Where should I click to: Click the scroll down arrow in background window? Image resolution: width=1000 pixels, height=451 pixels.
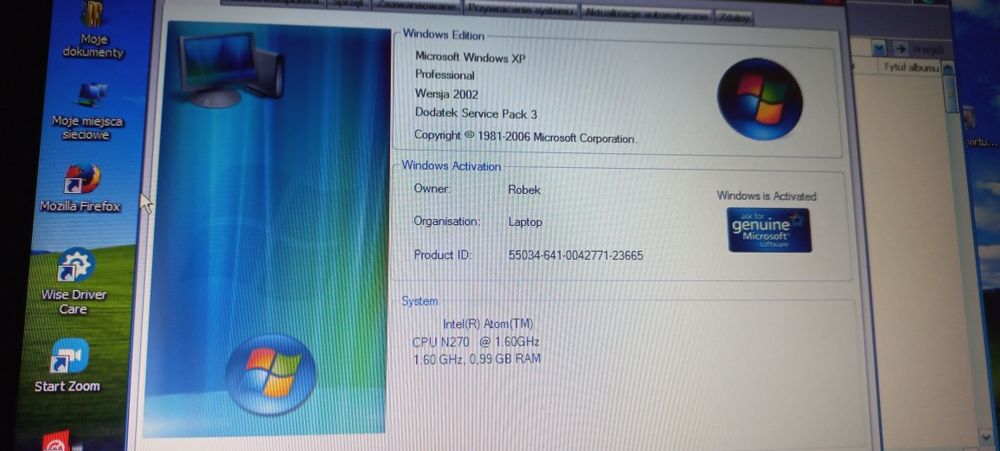click(x=985, y=435)
